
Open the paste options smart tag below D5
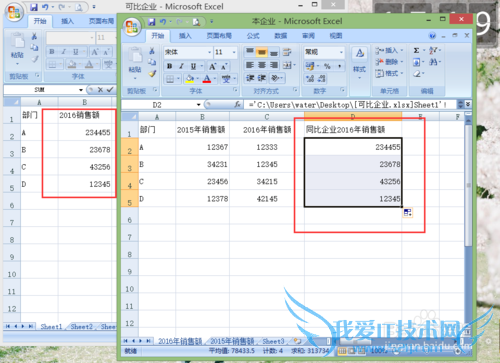click(408, 212)
